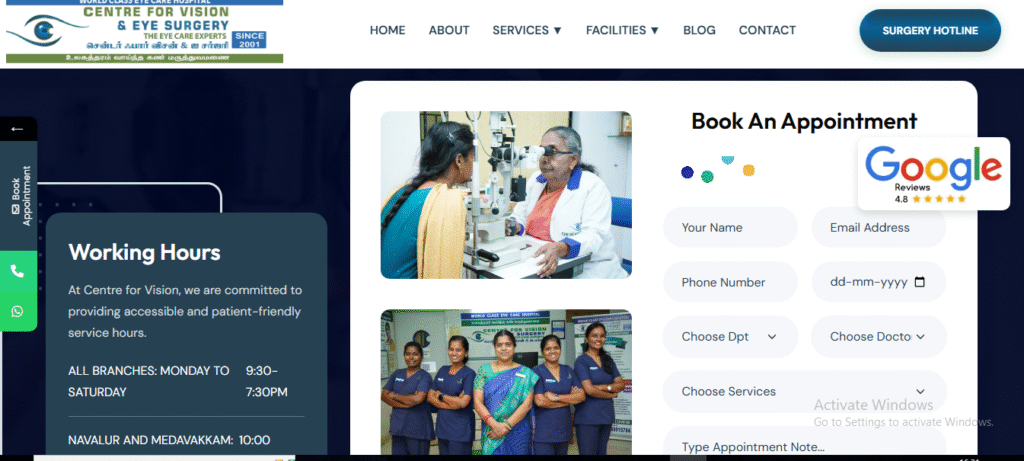
Task: Click the Book Appointment side tab
Action: click(18, 196)
